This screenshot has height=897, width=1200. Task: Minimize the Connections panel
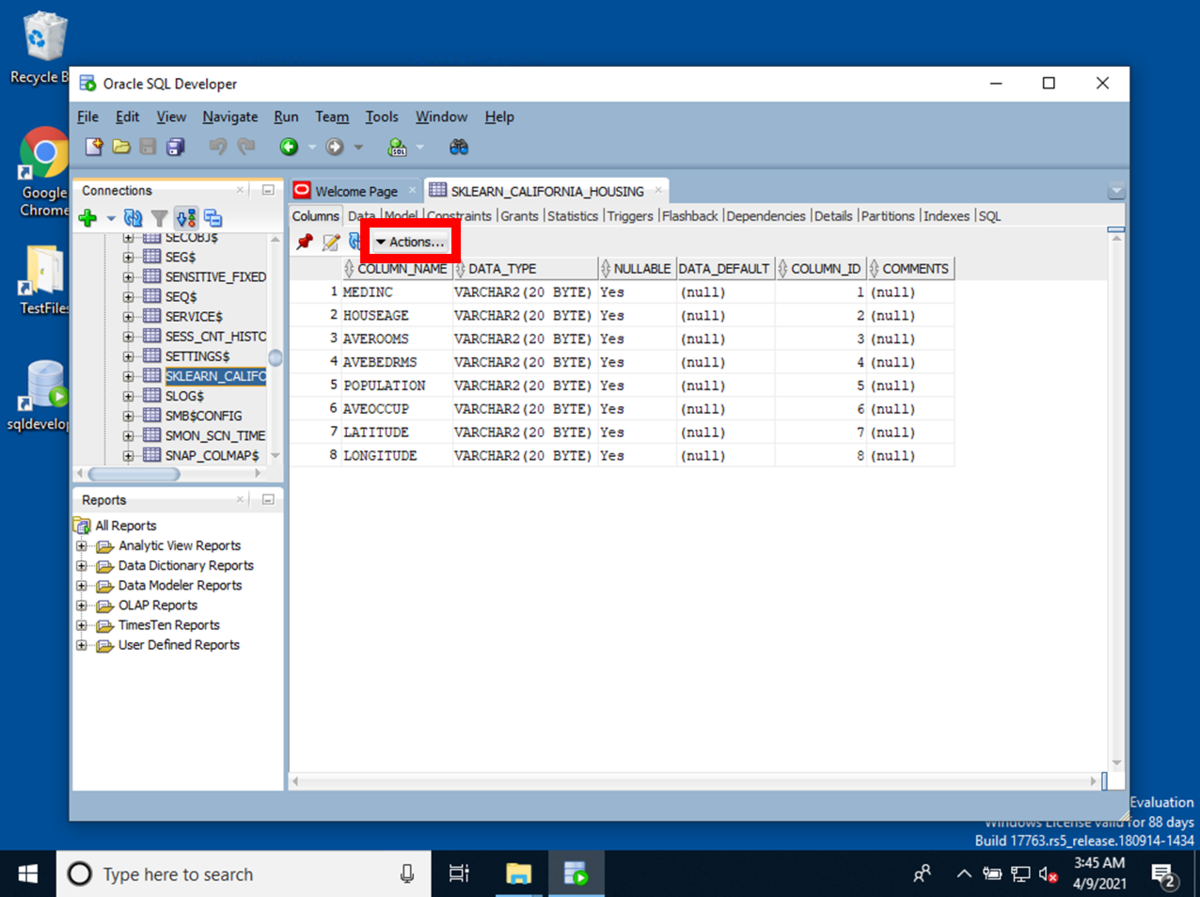(x=267, y=190)
